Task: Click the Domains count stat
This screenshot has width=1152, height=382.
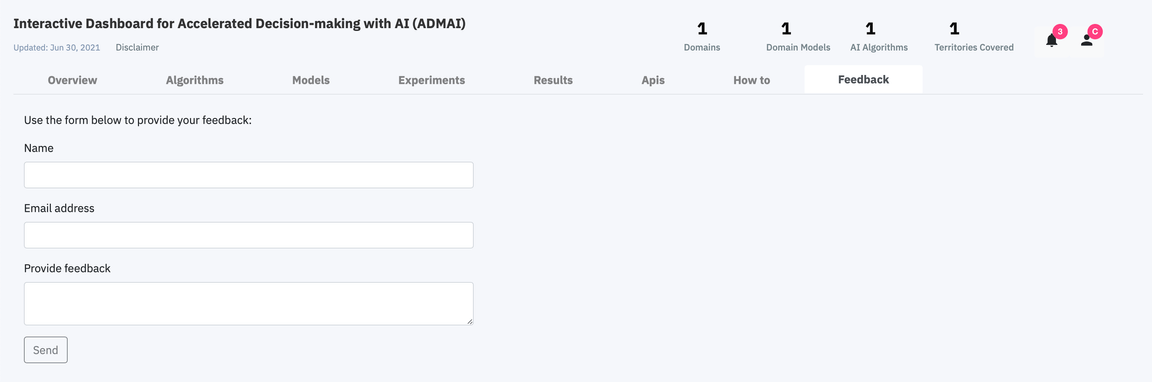Action: [702, 37]
